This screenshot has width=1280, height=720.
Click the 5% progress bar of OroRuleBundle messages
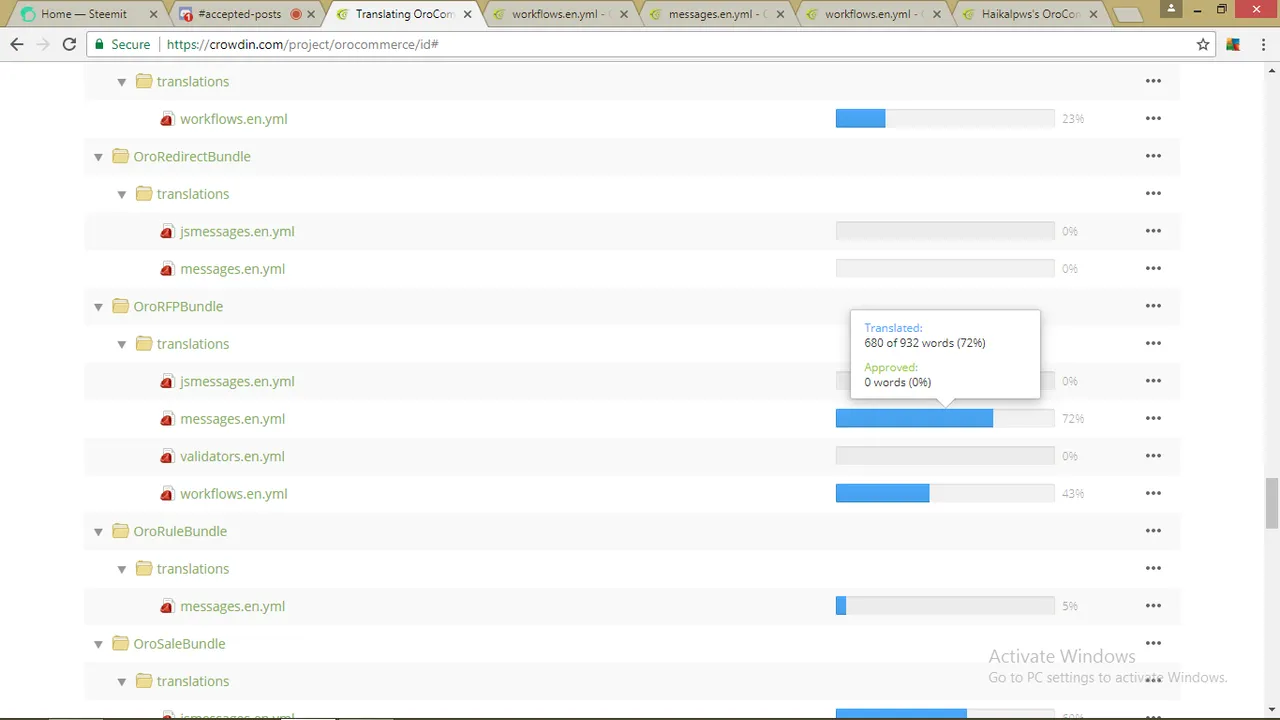click(x=945, y=606)
